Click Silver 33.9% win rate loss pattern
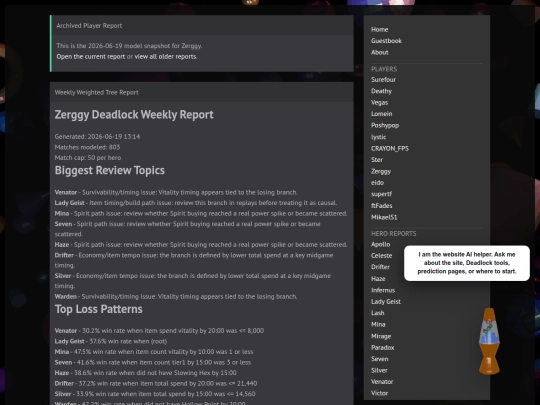This screenshot has width=540, height=405. 155,394
